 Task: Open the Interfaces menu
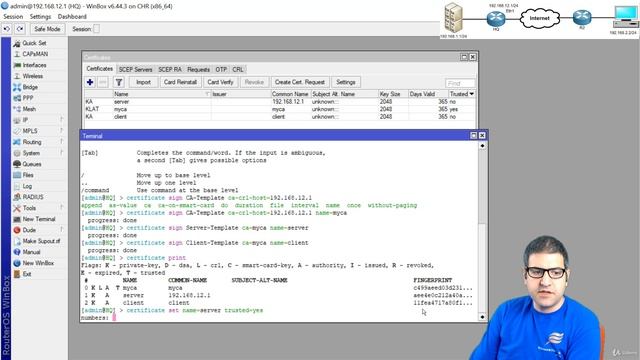point(34,65)
